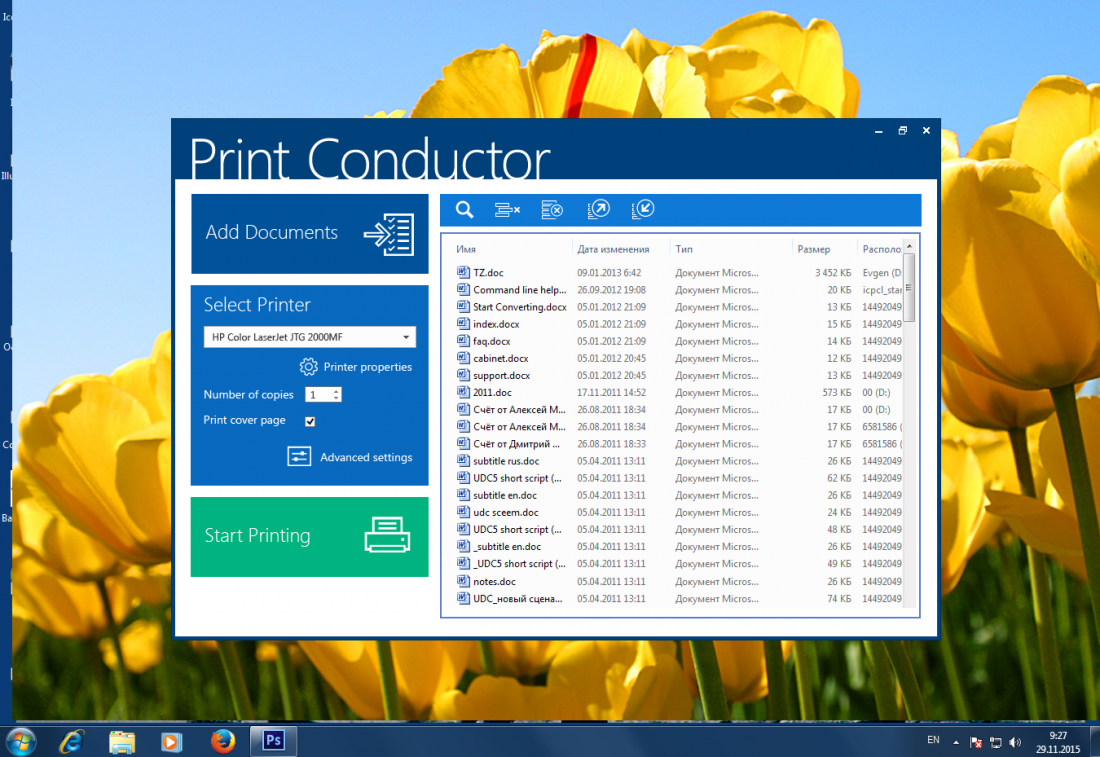Image resolution: width=1100 pixels, height=757 pixels.
Task: Open Advanced settings link
Action: coord(366,457)
